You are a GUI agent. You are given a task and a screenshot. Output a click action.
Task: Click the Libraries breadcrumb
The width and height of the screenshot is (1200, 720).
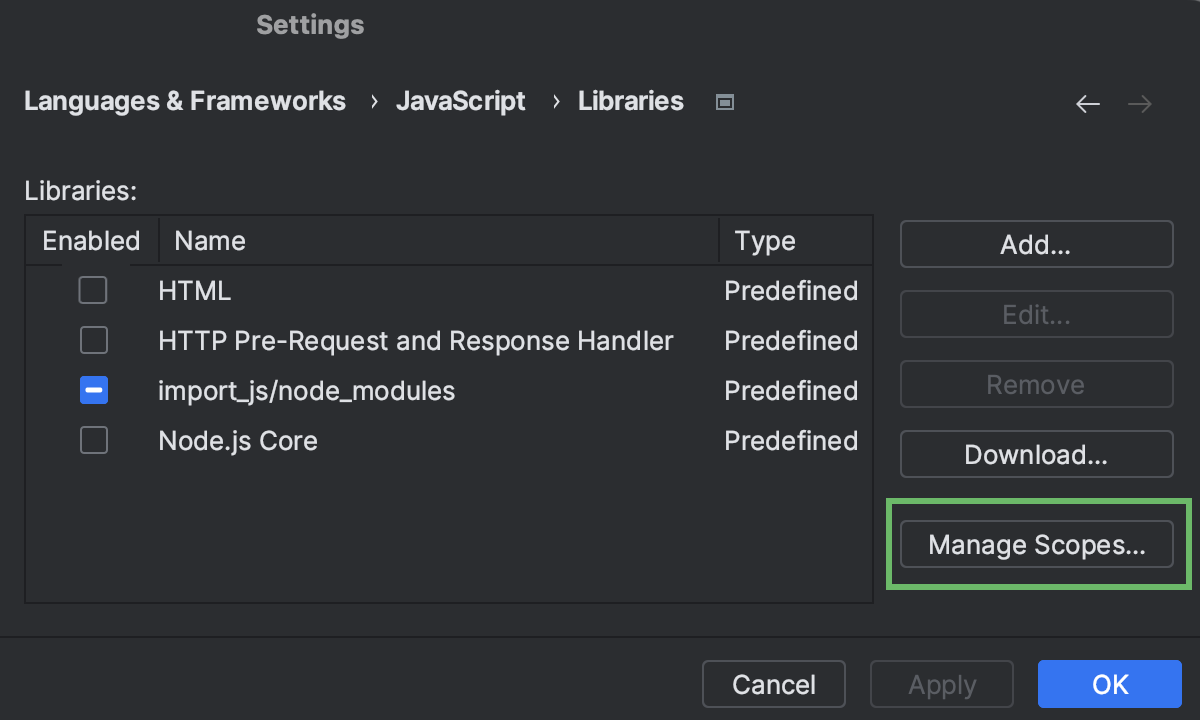(631, 101)
